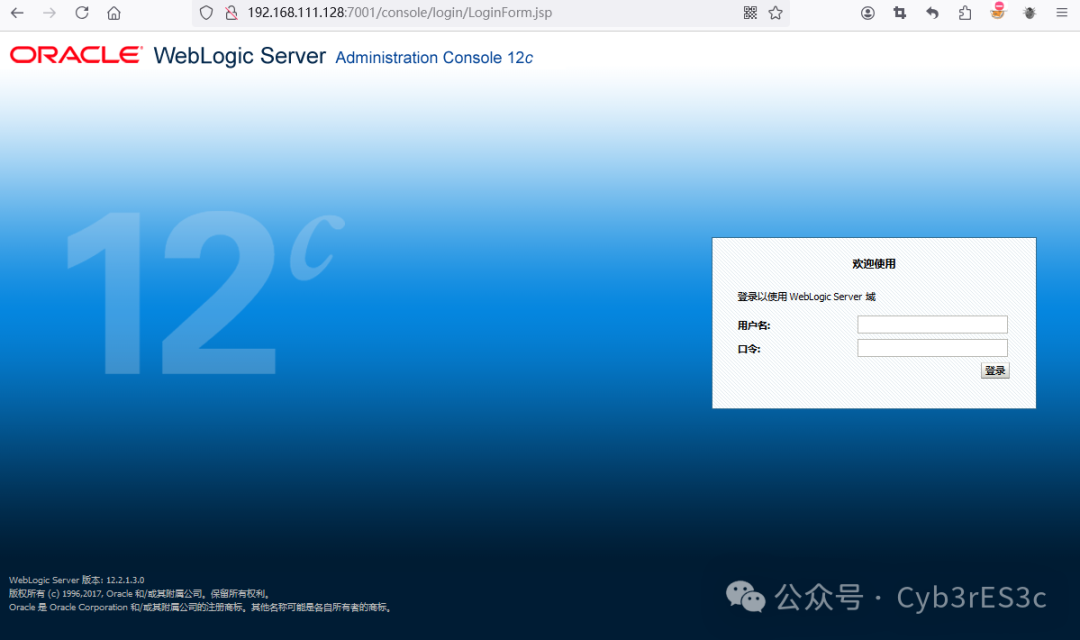Show the QR code for this page

point(750,12)
